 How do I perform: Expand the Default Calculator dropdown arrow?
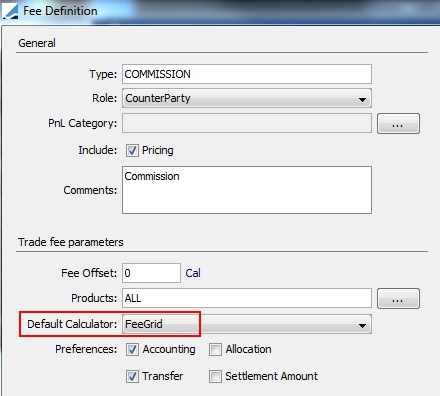pos(362,325)
